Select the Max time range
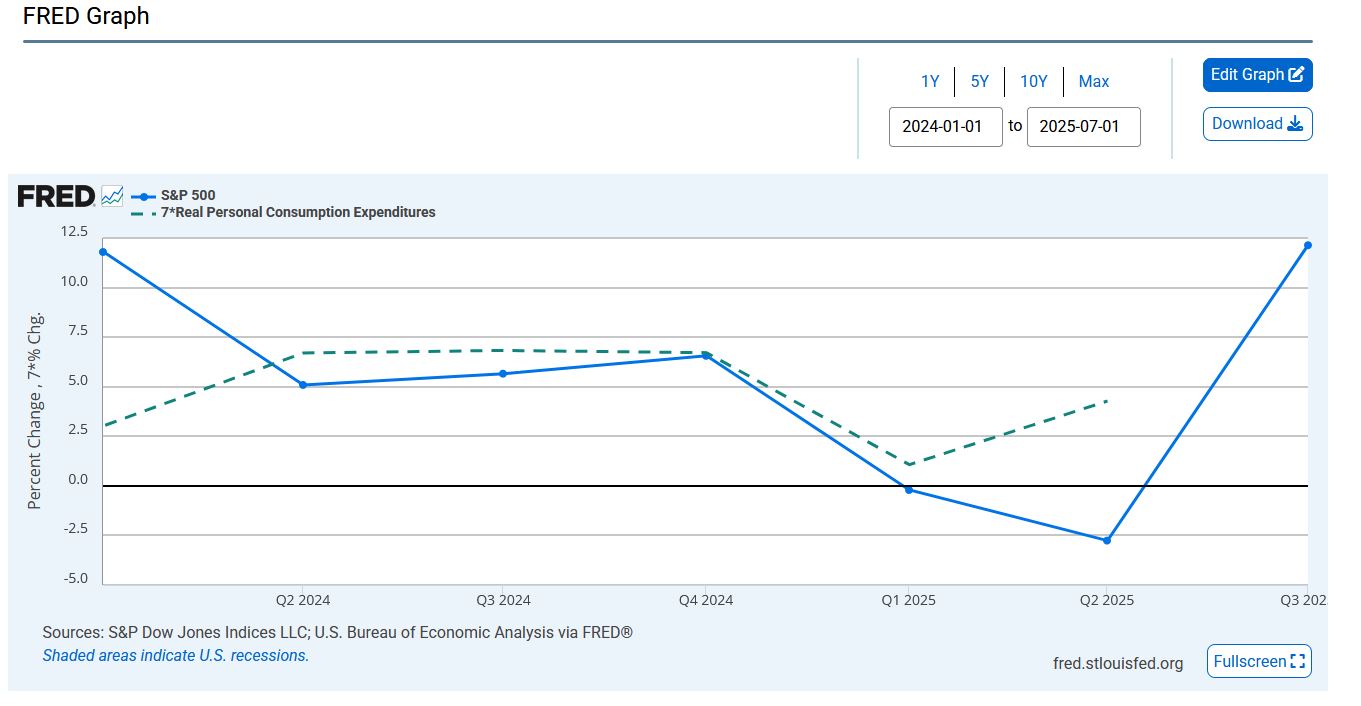 click(x=1093, y=82)
